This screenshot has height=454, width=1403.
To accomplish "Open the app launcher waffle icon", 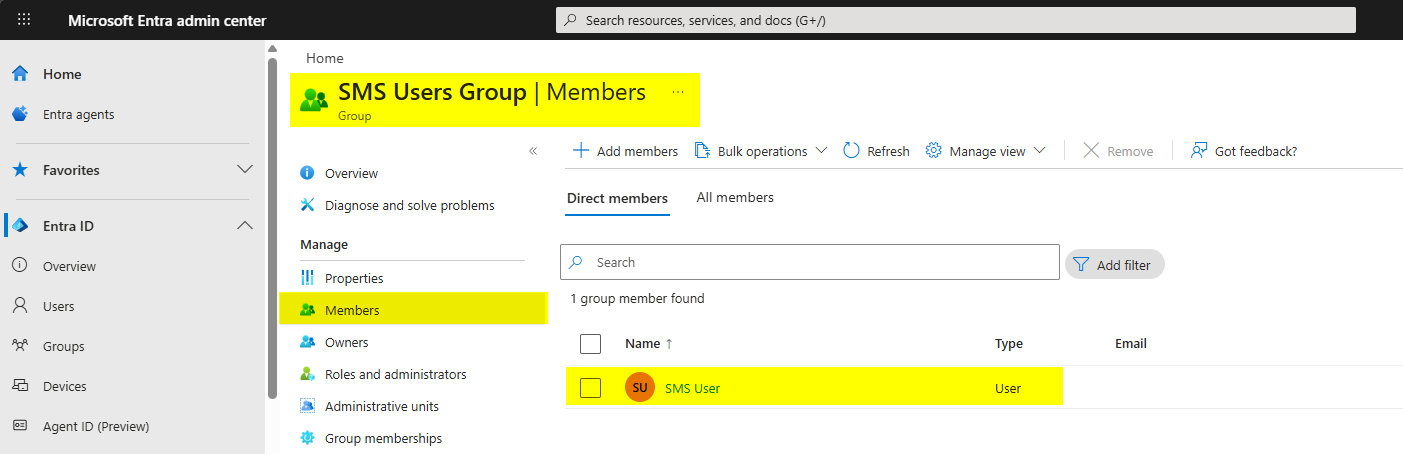I will pyautogui.click(x=24, y=20).
